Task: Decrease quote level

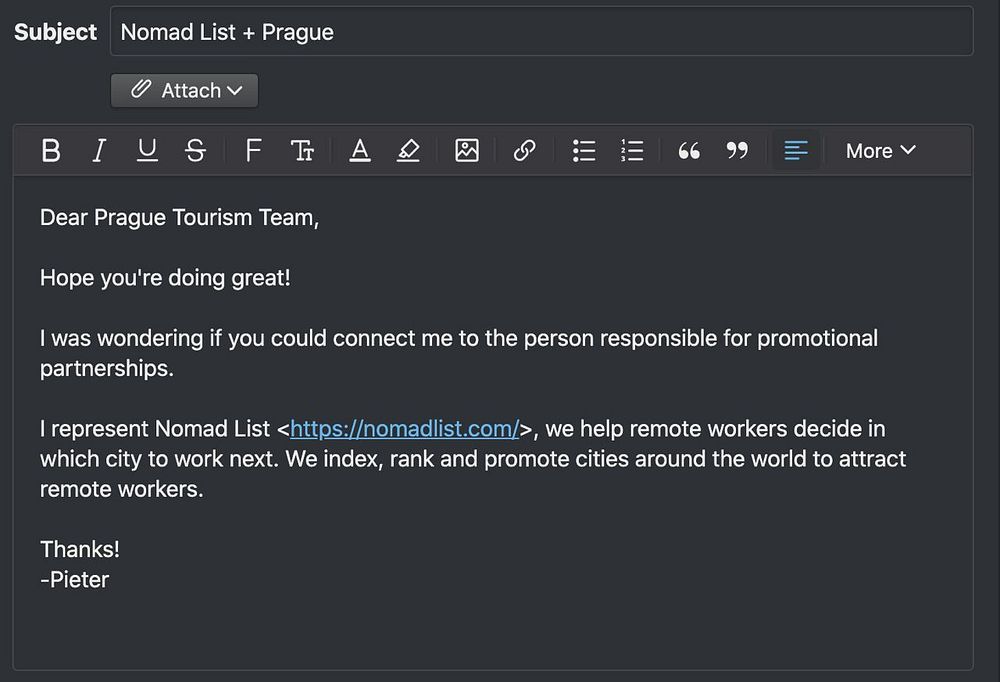Action: [737, 151]
